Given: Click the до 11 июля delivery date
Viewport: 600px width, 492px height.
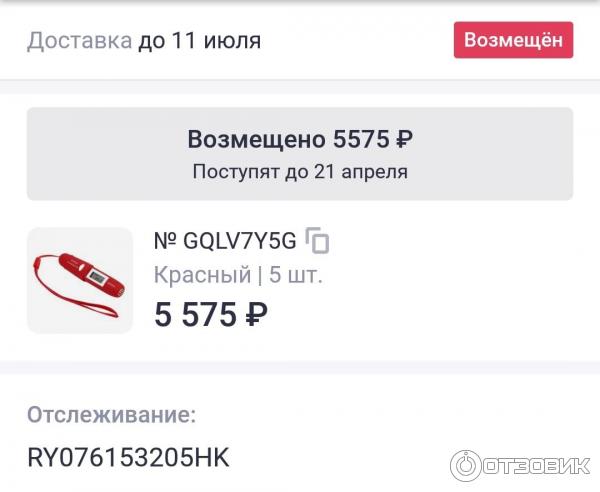Looking at the screenshot, I should 199,41.
